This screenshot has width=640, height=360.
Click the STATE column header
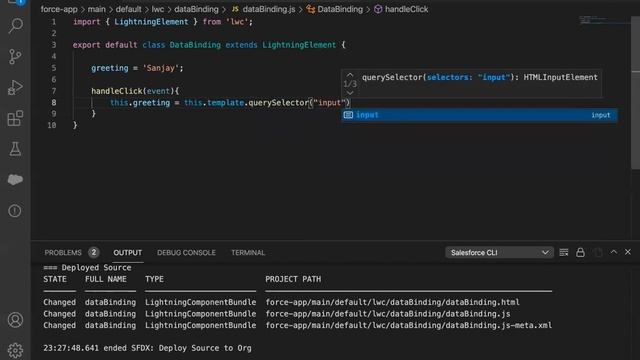(55, 279)
